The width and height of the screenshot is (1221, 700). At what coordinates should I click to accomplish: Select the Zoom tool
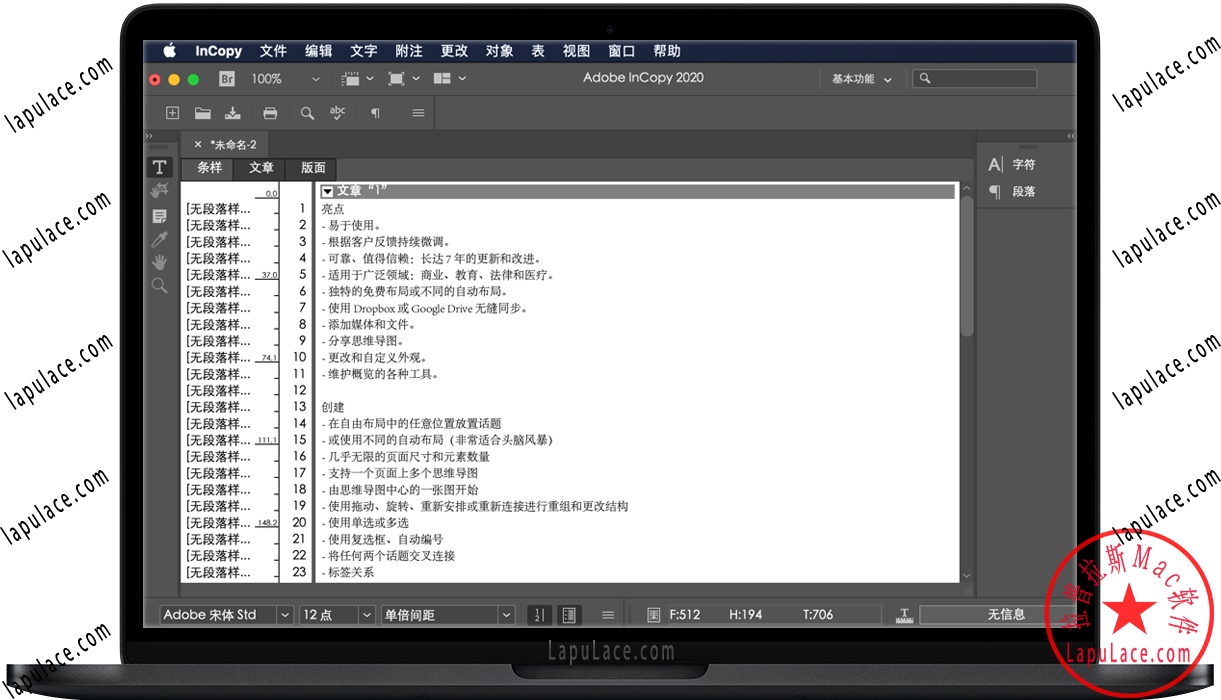(x=160, y=286)
